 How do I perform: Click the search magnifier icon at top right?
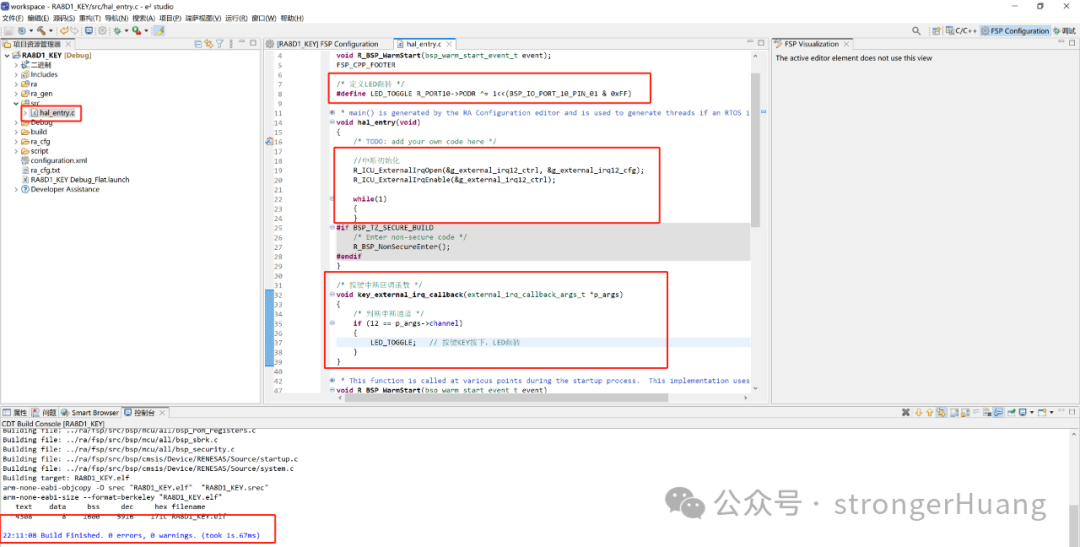[x=916, y=31]
